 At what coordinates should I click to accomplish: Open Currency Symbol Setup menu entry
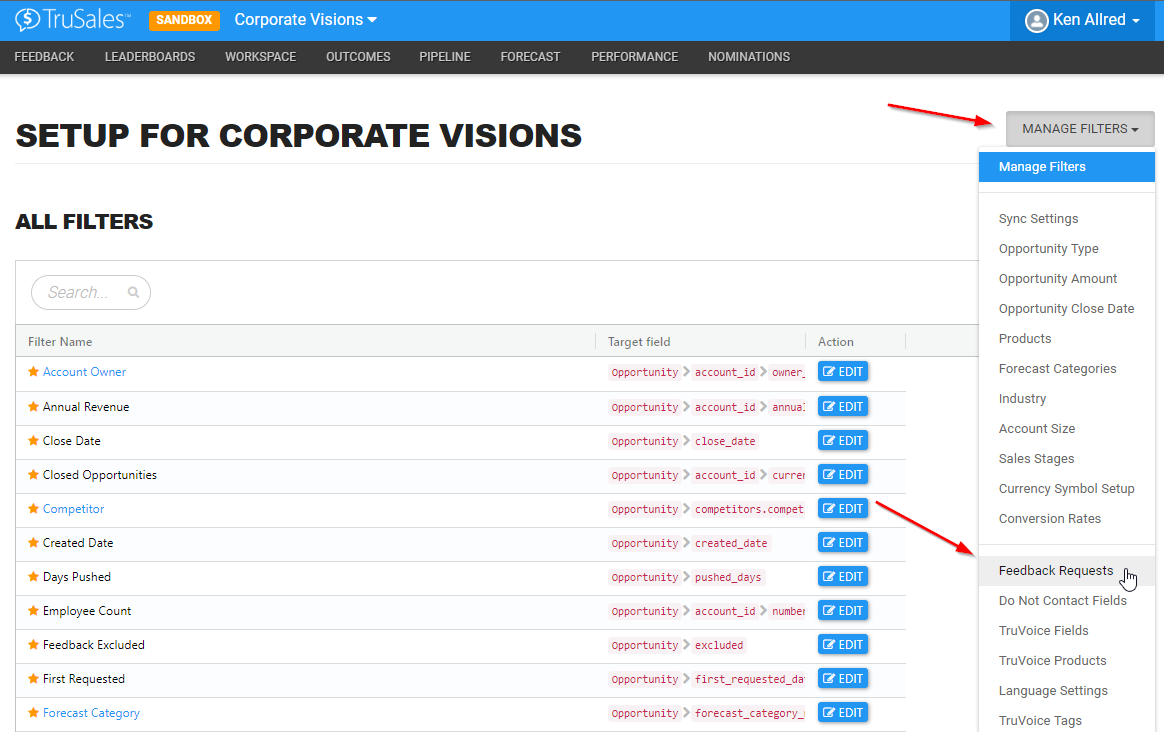click(1067, 488)
